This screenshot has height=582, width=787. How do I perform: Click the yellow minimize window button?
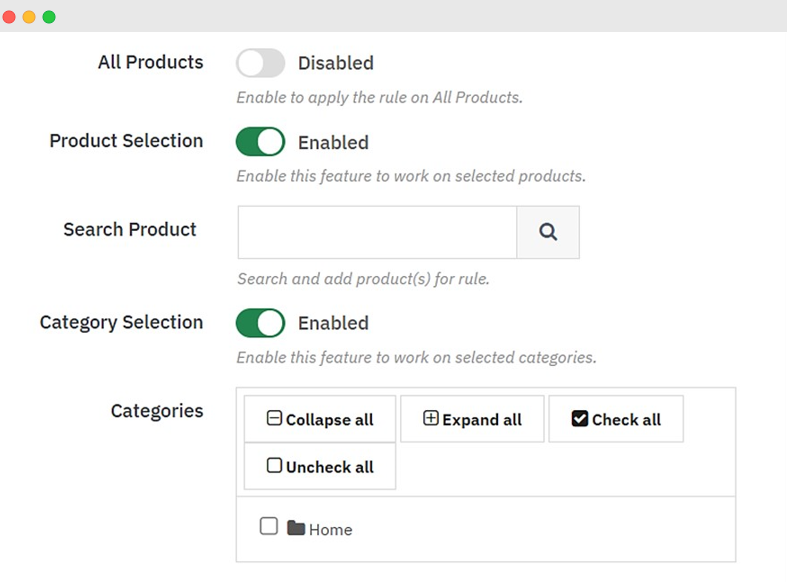(29, 17)
